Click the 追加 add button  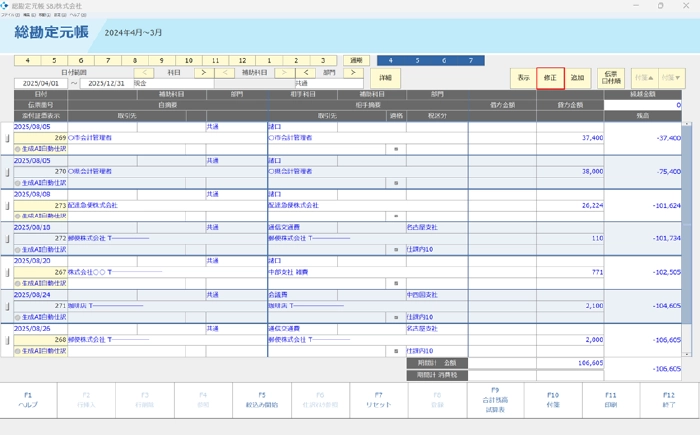(x=578, y=77)
